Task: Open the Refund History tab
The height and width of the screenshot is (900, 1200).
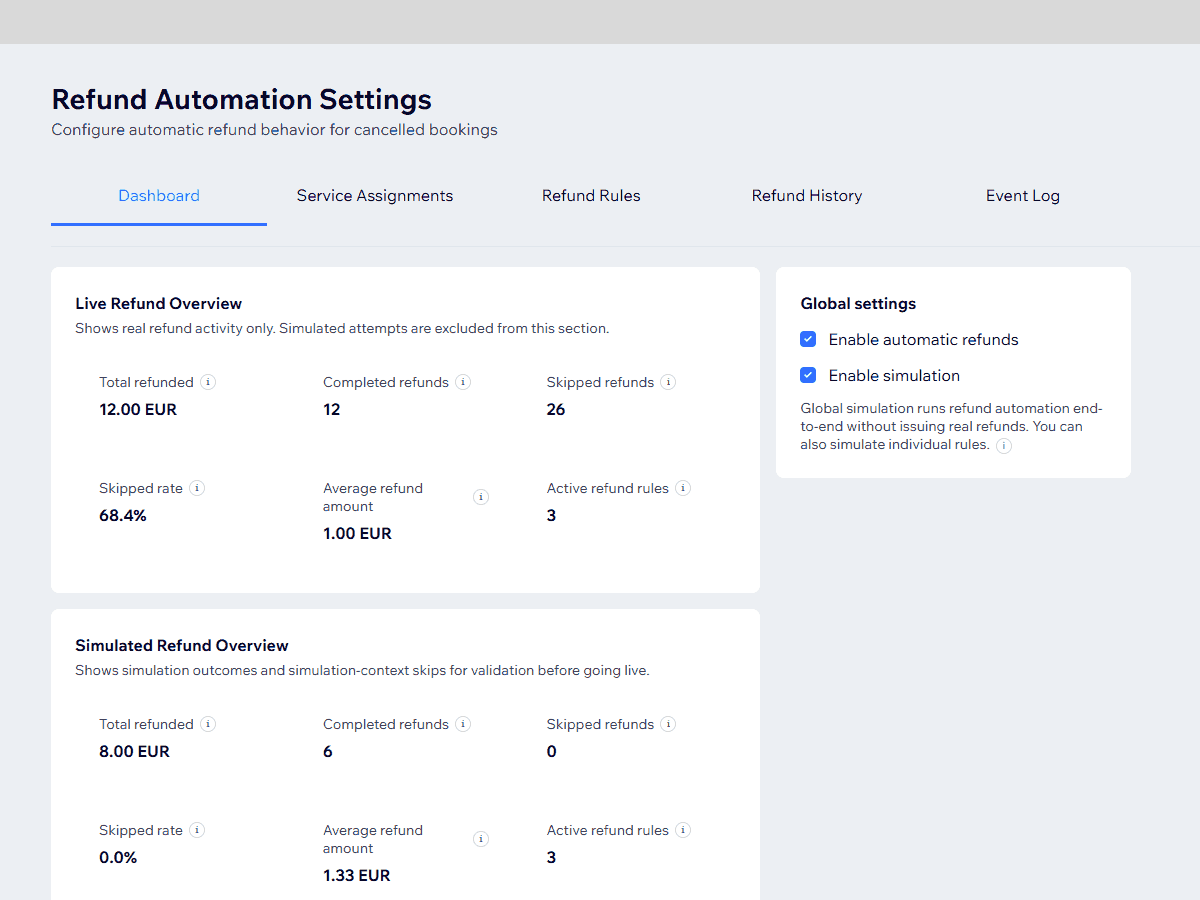Action: point(807,196)
